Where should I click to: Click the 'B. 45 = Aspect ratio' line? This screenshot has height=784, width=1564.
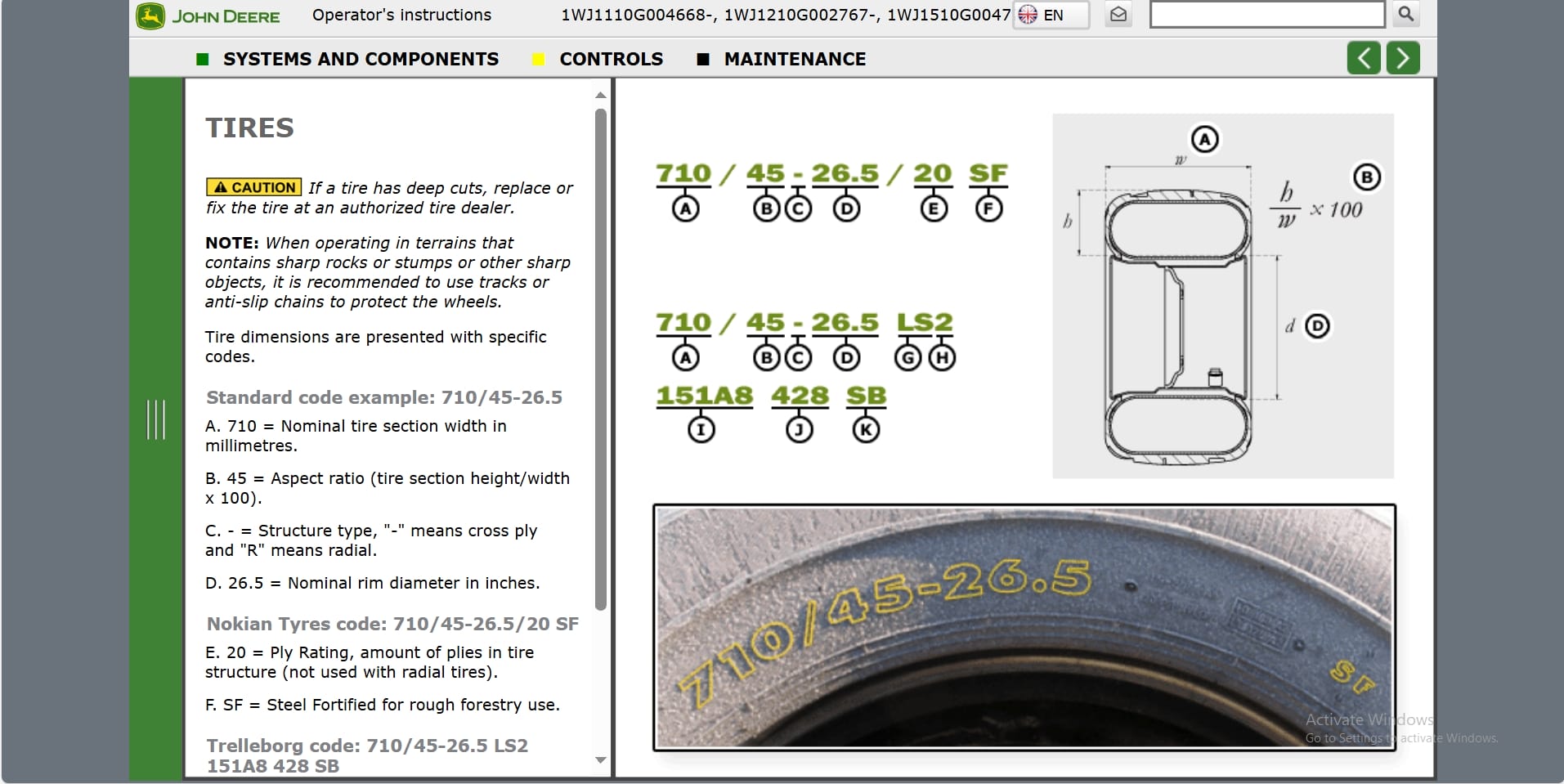388,488
